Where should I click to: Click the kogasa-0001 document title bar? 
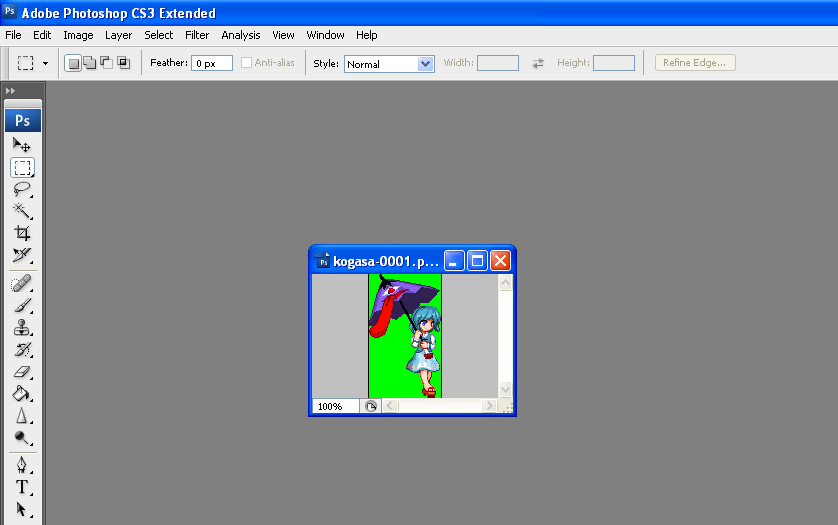(x=386, y=261)
